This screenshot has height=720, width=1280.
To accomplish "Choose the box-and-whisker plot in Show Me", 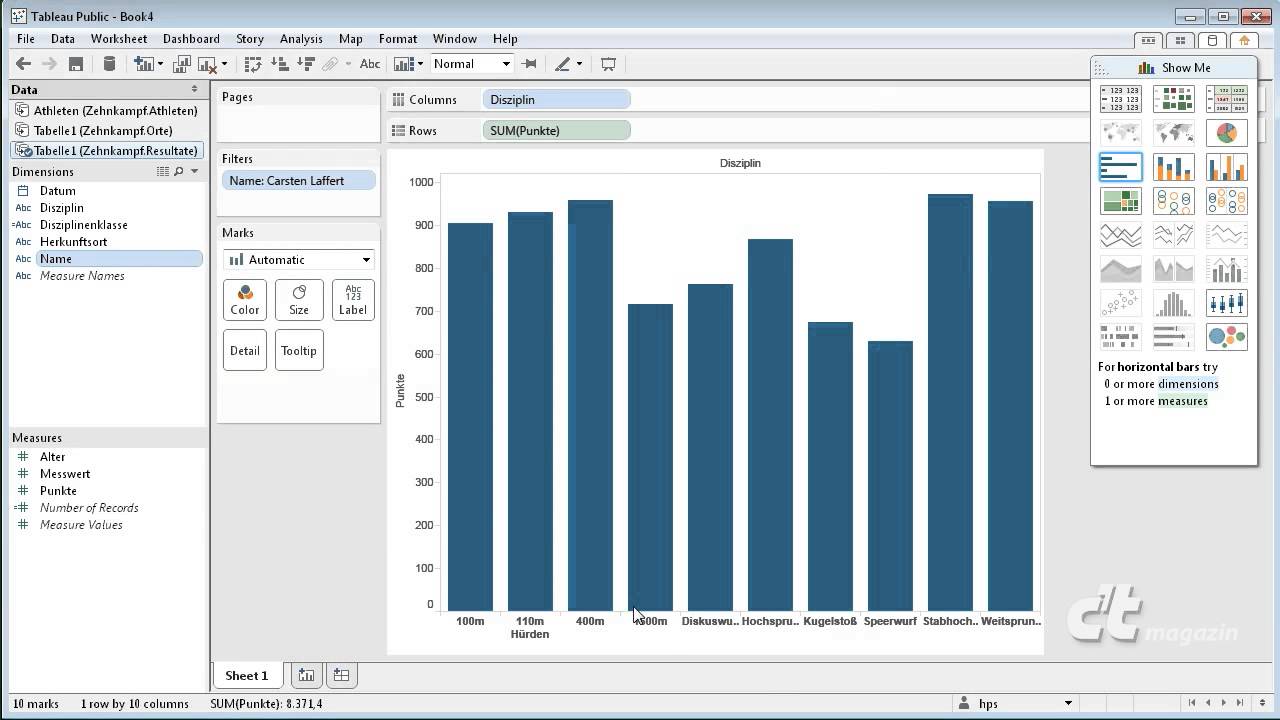I will (1226, 302).
